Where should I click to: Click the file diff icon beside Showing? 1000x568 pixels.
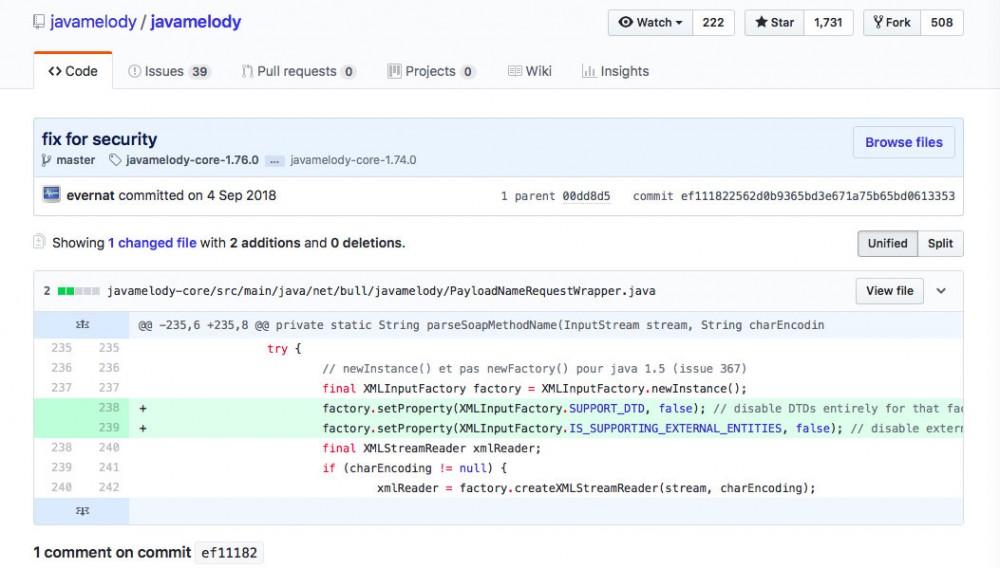pyautogui.click(x=39, y=242)
